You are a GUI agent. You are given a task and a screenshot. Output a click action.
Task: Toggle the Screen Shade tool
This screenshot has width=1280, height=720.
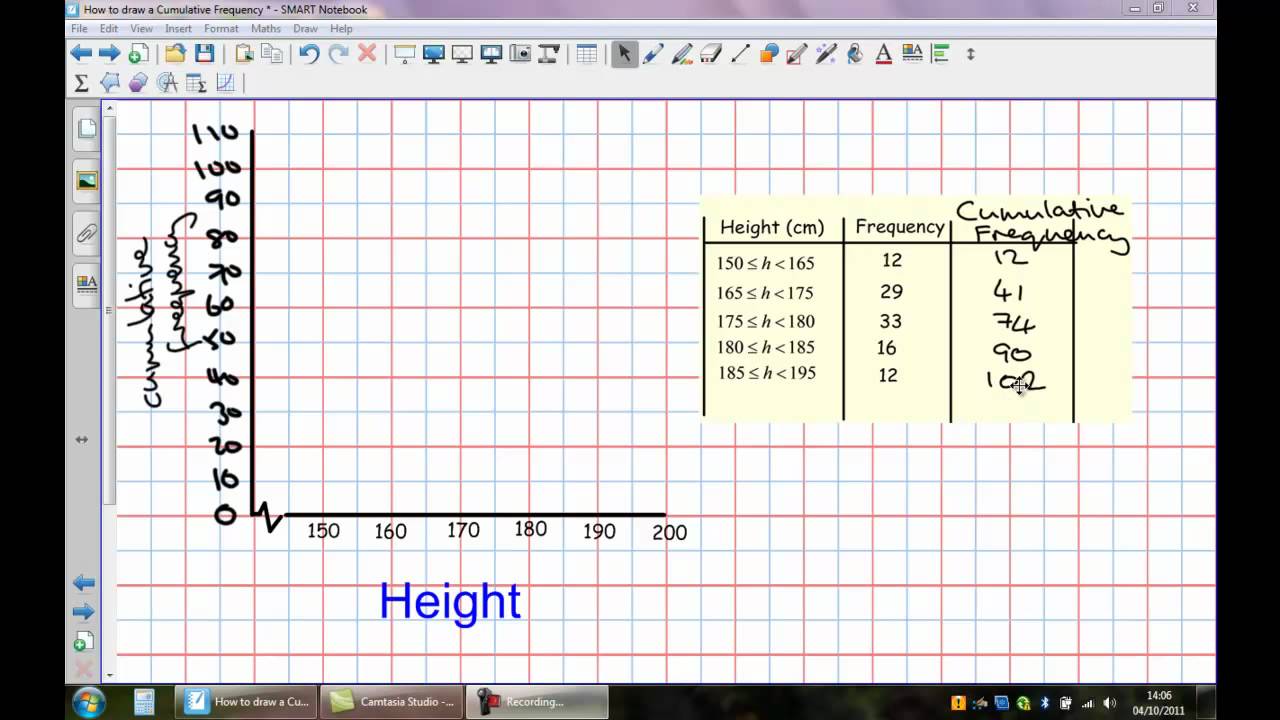coord(405,54)
